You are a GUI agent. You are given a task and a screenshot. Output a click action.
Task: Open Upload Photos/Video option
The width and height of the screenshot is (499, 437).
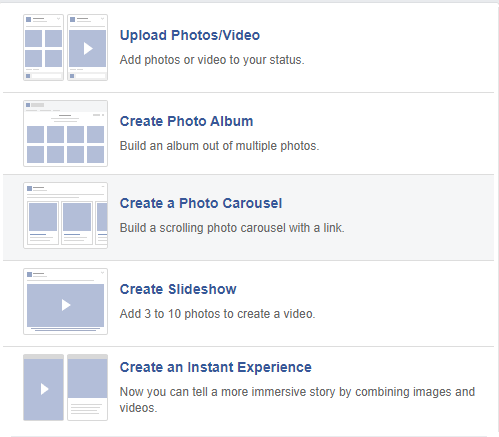pos(190,35)
